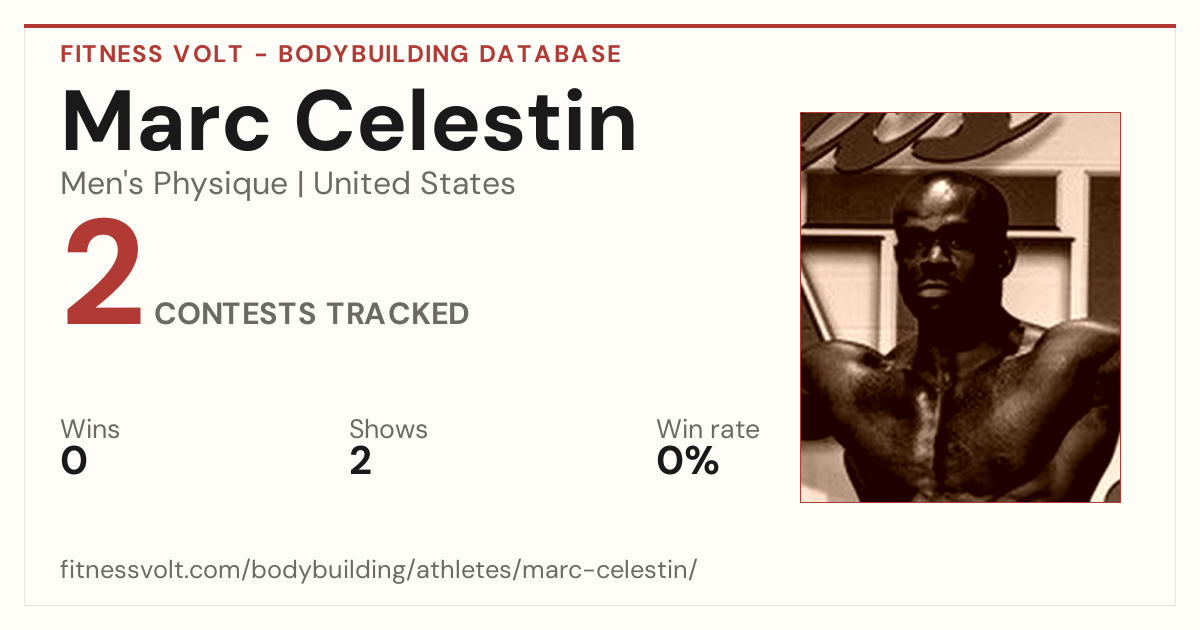Select the BODYBUILDING DATABASE header text
The height and width of the screenshot is (630, 1200).
pos(449,54)
